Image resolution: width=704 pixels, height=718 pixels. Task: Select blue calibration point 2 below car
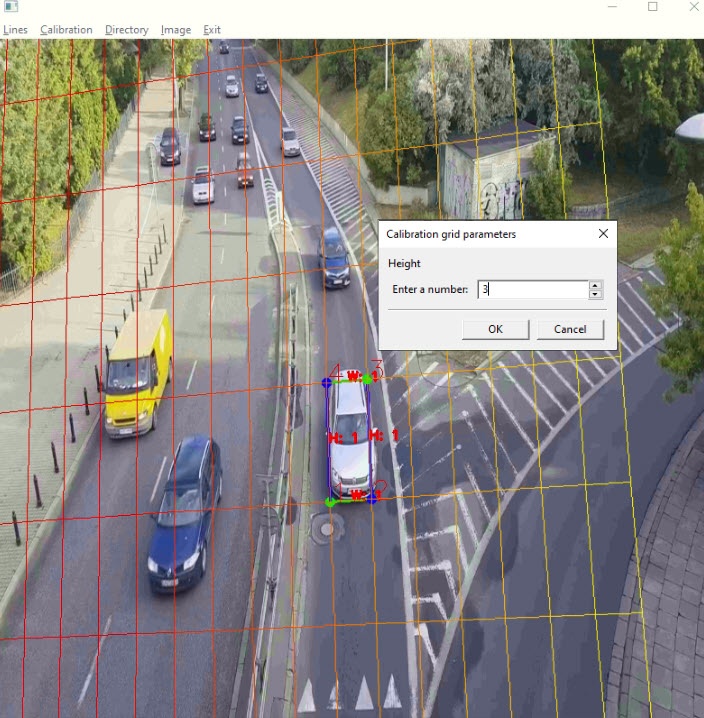pyautogui.click(x=372, y=496)
